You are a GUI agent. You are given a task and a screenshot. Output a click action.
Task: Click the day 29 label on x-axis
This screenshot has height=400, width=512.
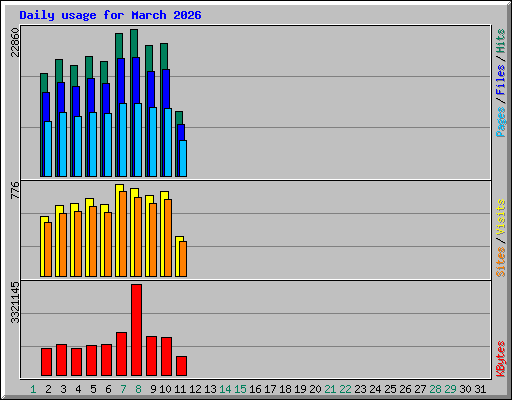click(x=450, y=389)
